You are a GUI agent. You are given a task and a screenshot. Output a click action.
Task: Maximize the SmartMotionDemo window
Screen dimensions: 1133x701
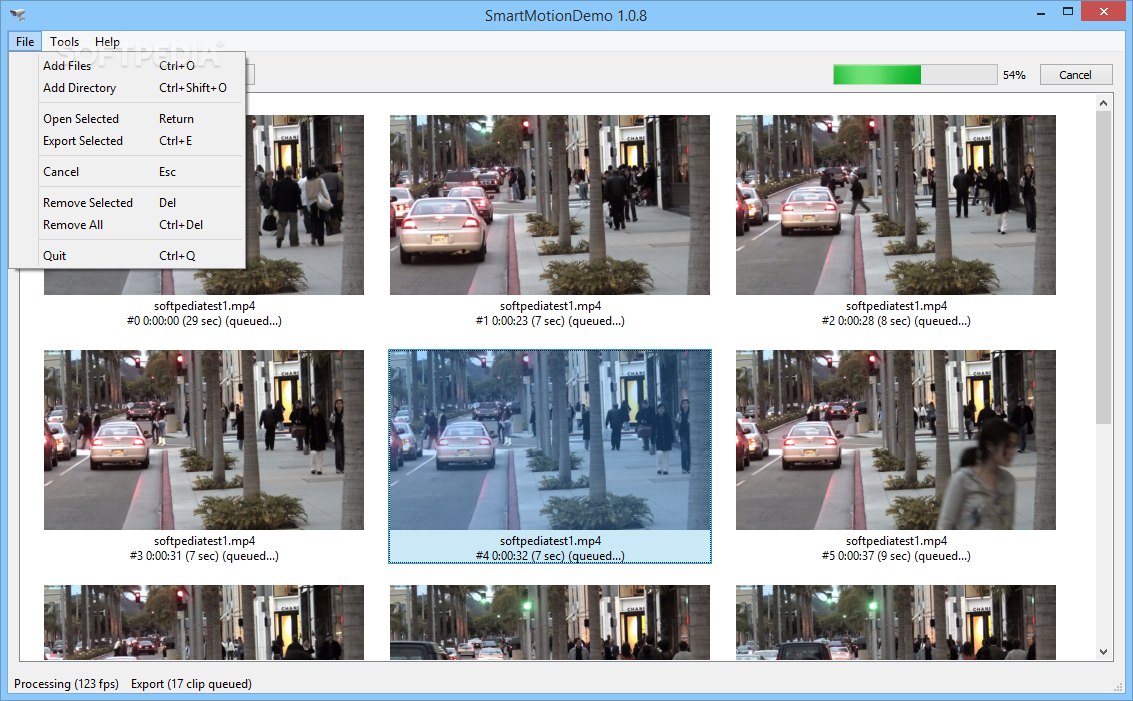1068,12
